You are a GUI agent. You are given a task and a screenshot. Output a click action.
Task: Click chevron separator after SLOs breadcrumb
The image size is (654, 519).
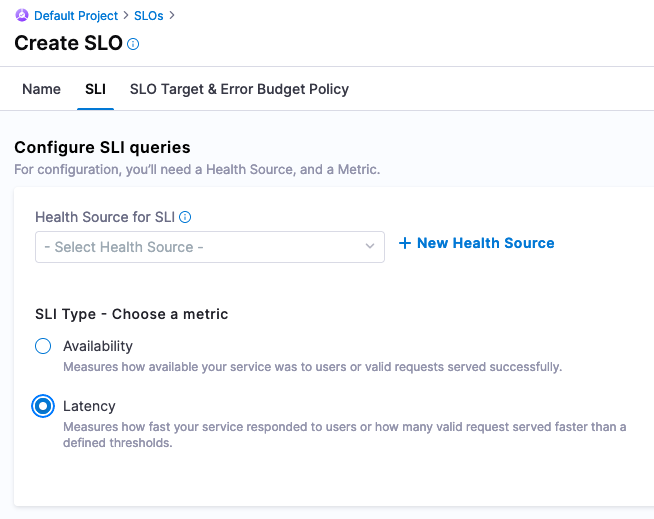pyautogui.click(x=173, y=16)
